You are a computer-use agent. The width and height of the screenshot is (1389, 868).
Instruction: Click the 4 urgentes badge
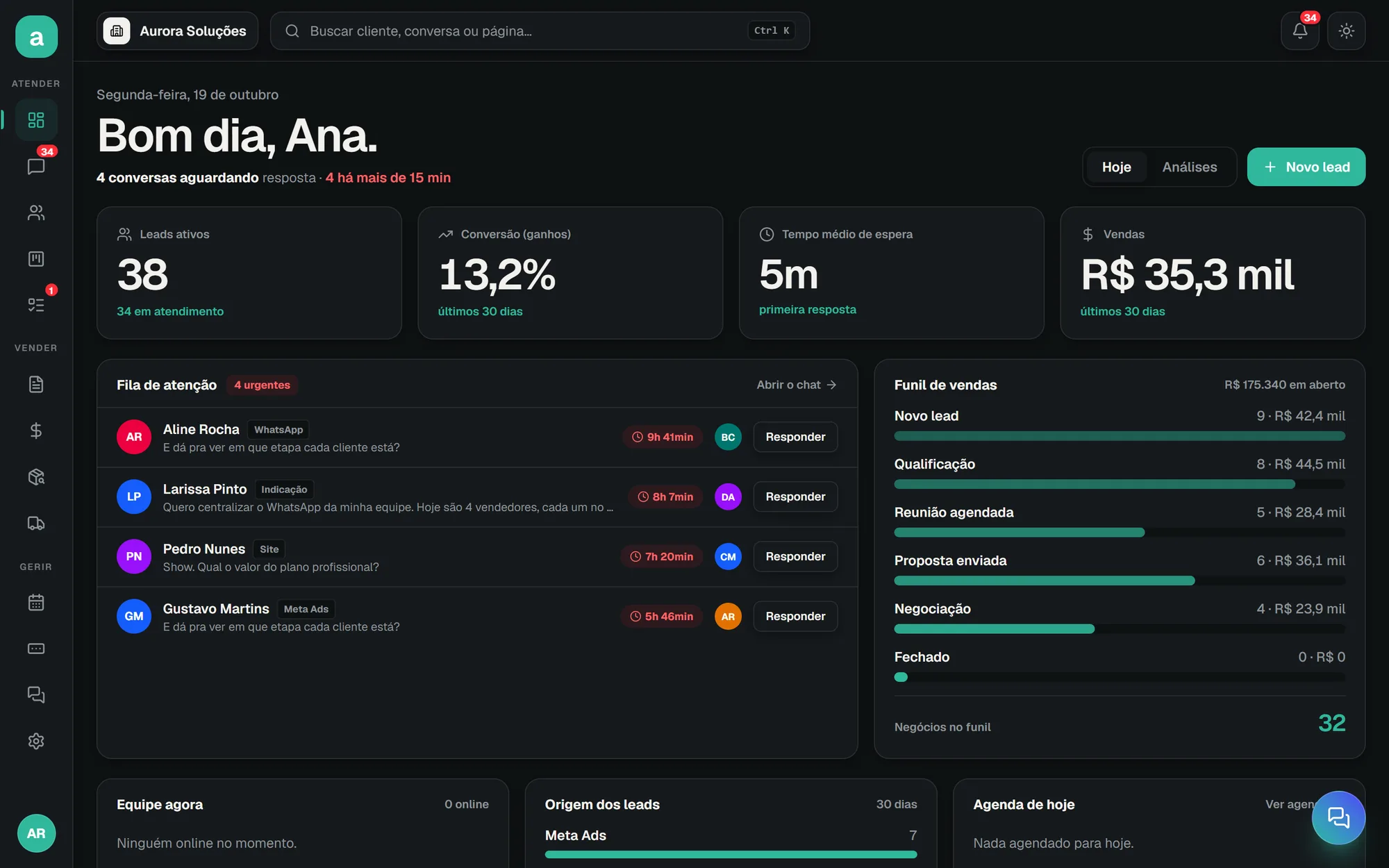pos(262,385)
